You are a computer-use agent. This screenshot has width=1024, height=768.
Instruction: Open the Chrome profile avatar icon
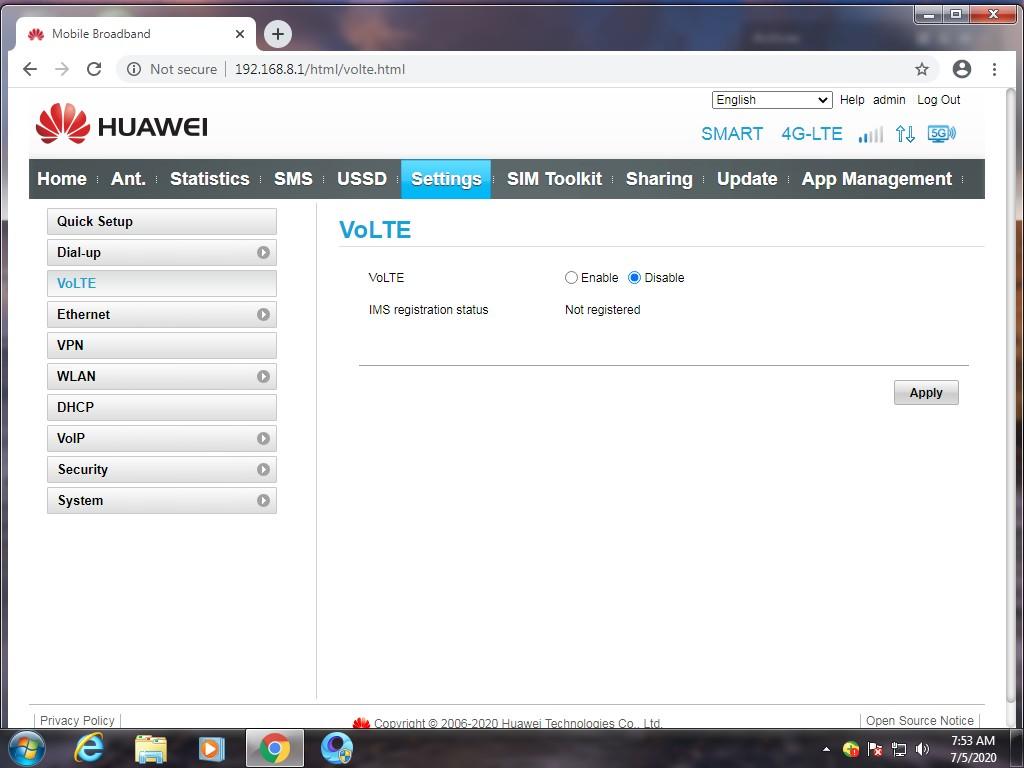[962, 69]
